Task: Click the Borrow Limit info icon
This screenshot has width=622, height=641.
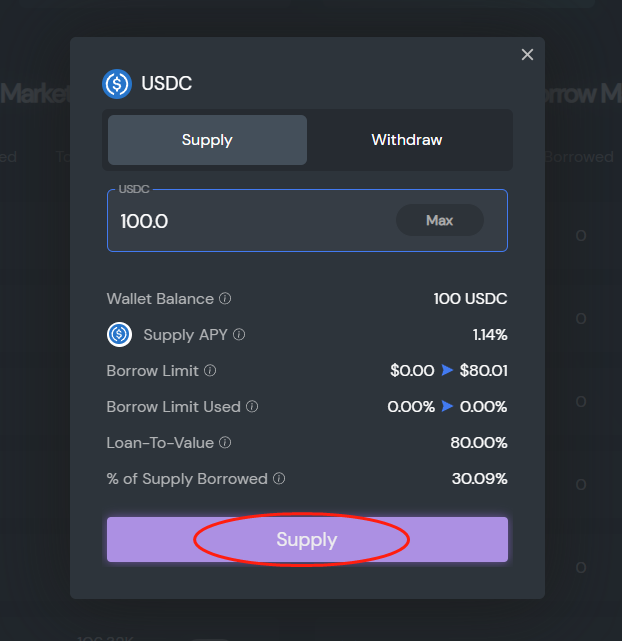Action: click(210, 371)
